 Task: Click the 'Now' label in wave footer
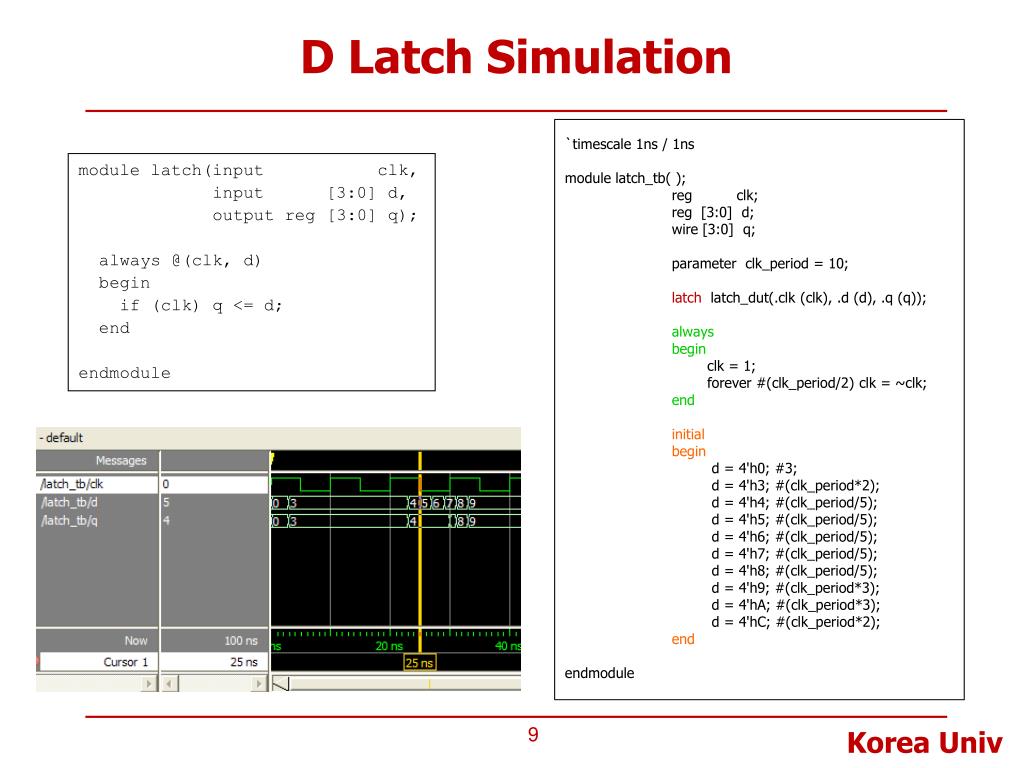coord(136,641)
